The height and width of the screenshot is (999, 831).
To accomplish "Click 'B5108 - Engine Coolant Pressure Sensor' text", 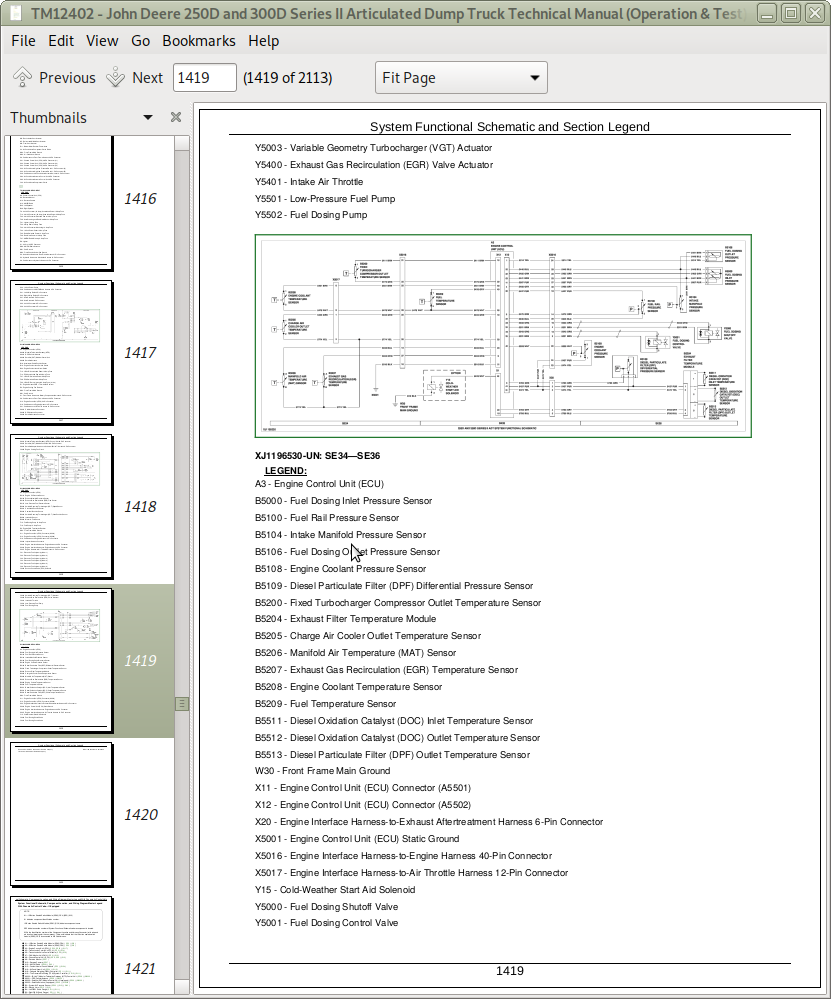I will pyautogui.click(x=340, y=568).
